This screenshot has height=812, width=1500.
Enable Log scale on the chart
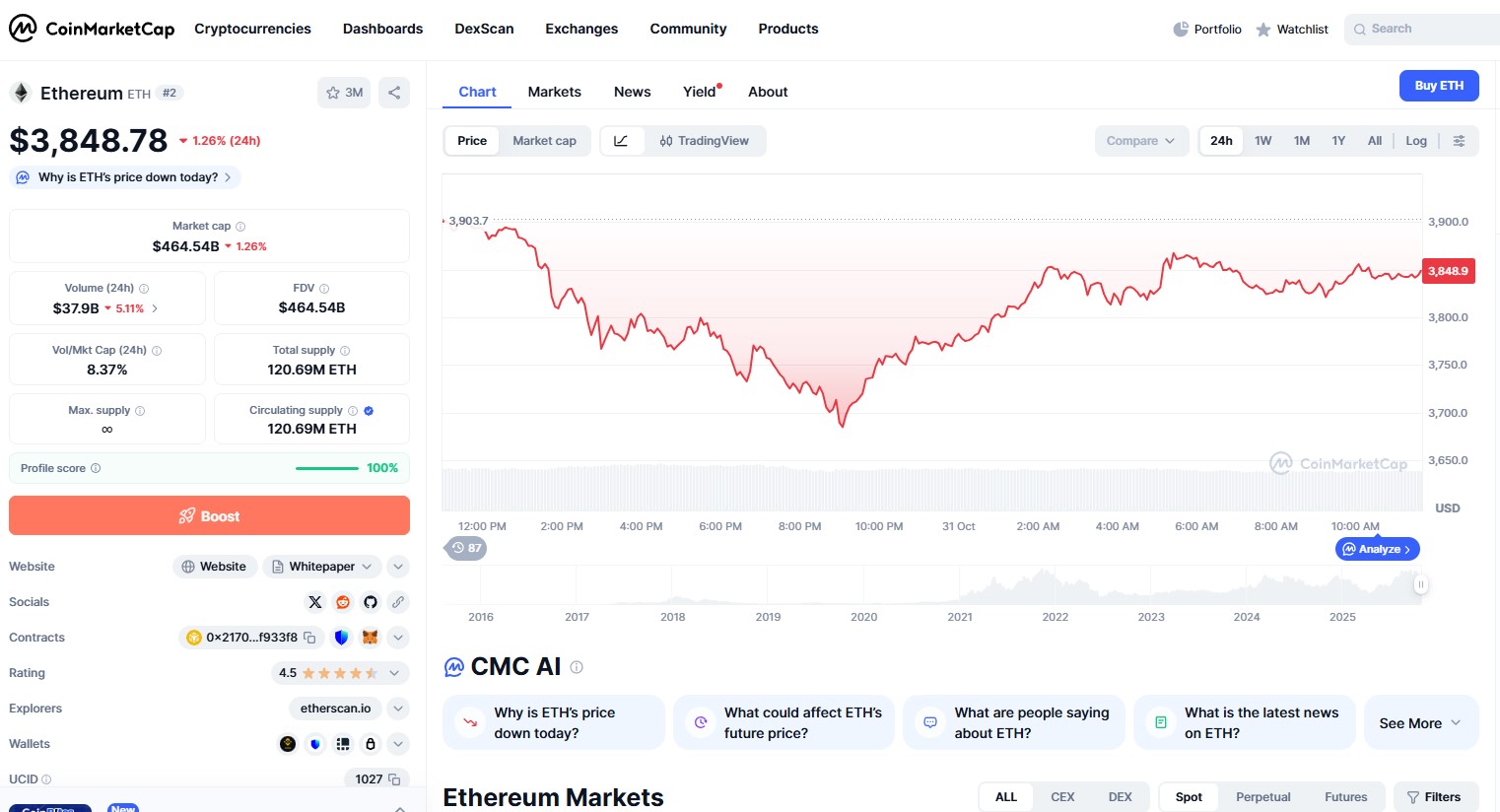point(1416,141)
